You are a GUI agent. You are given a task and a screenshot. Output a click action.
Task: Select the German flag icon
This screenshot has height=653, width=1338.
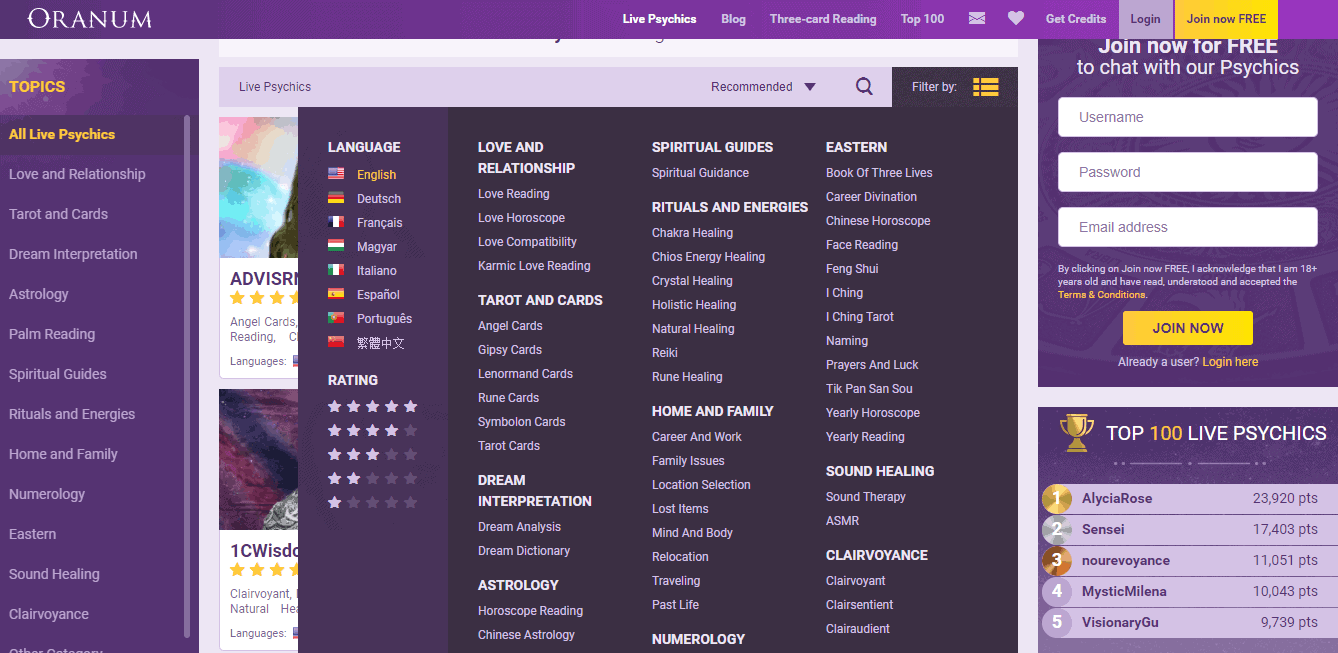[336, 198]
